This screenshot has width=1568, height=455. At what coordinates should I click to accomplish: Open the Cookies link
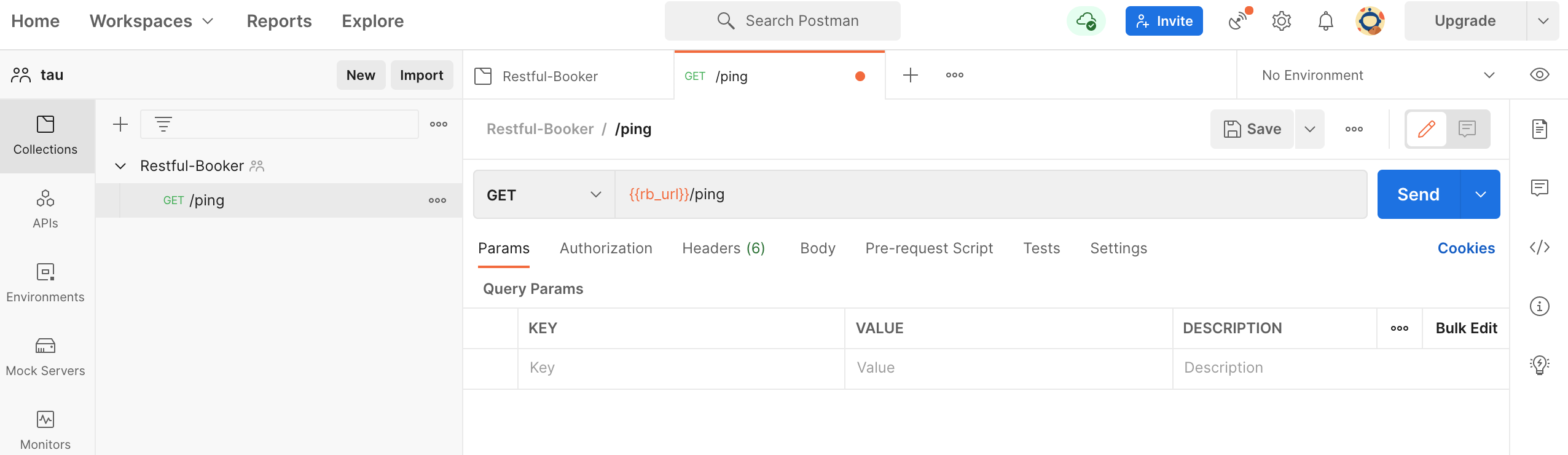tap(1466, 248)
